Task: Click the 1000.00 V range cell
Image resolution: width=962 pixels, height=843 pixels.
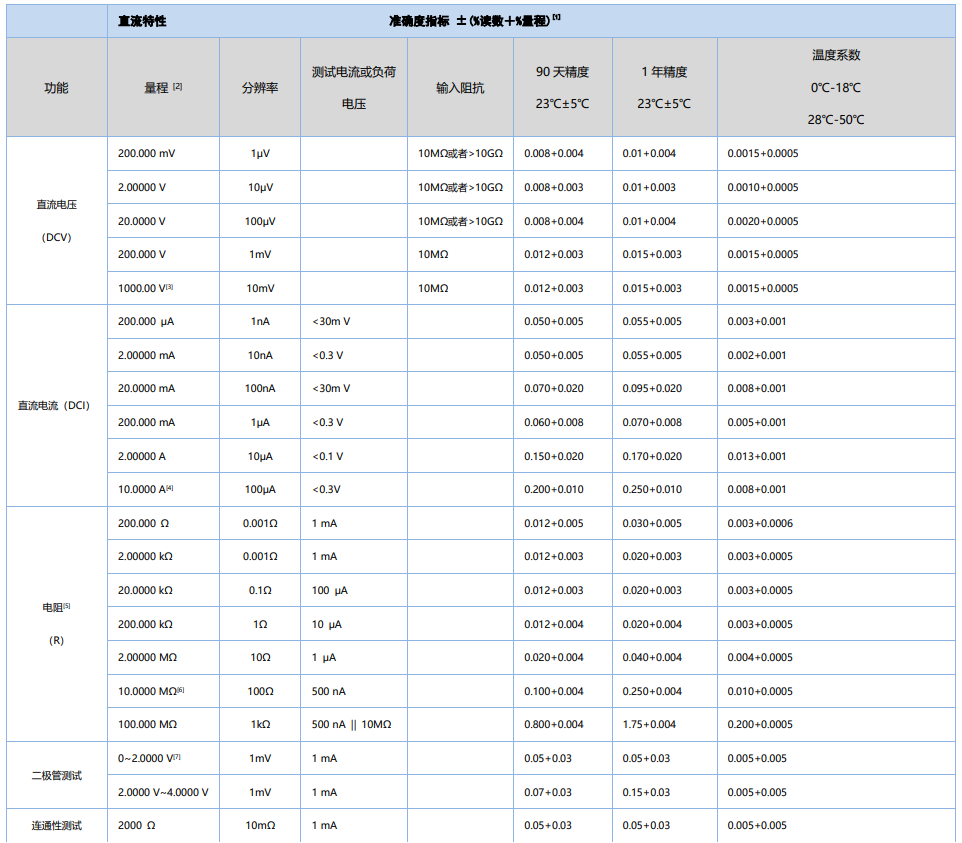Action: click(x=146, y=288)
